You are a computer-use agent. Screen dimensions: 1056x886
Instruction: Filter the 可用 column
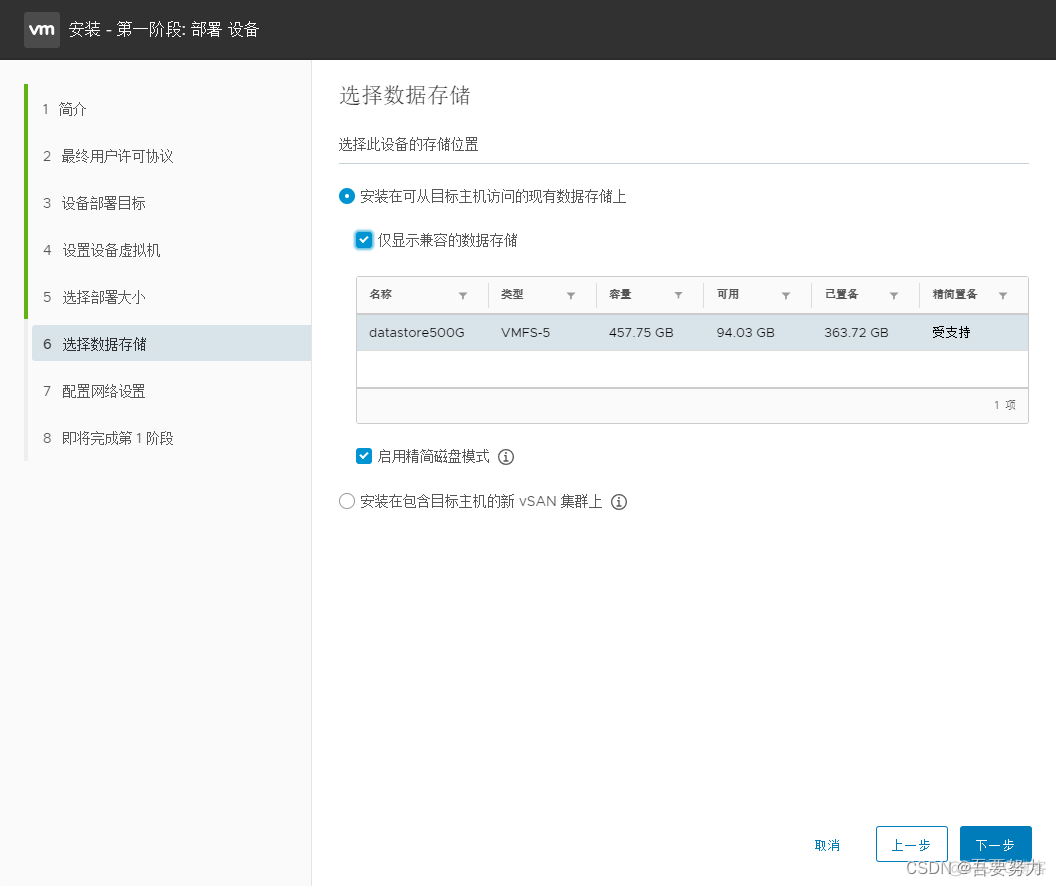click(786, 296)
